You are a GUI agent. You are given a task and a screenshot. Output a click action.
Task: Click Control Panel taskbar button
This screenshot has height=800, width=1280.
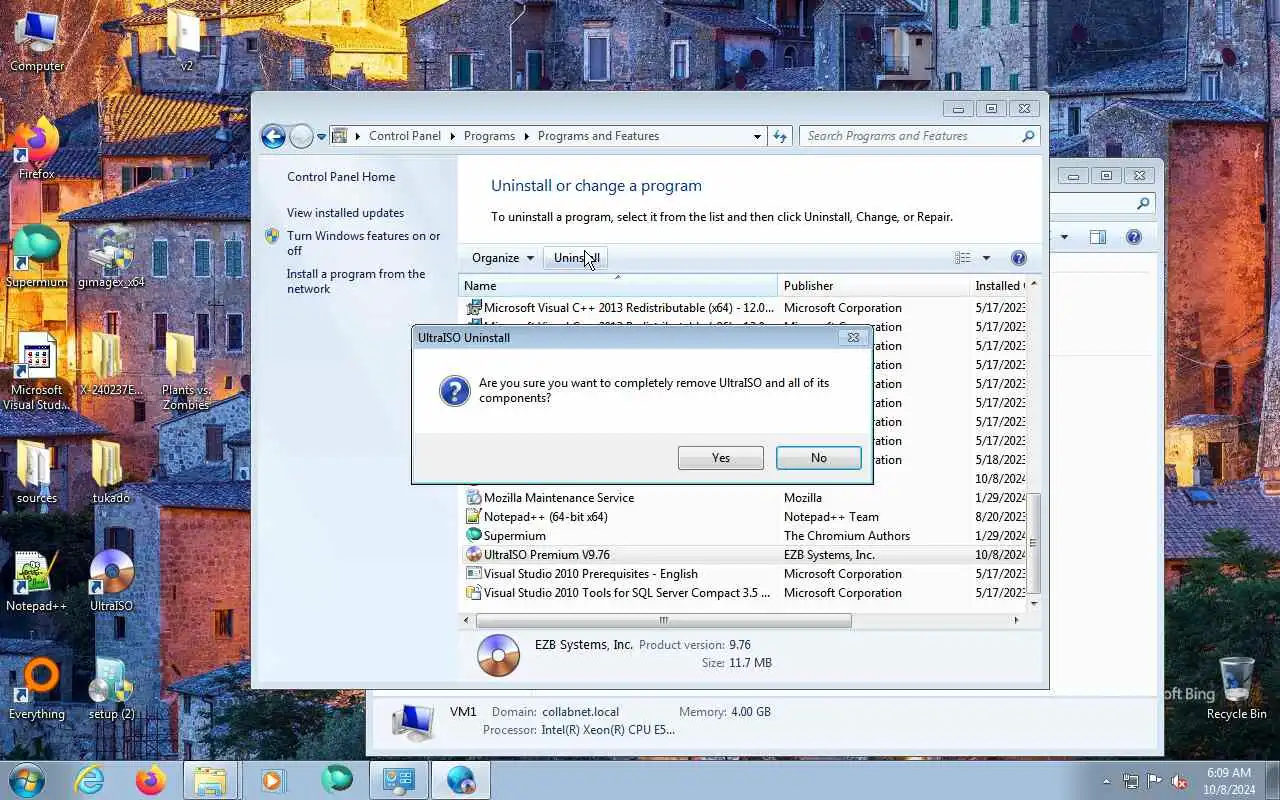tap(399, 780)
